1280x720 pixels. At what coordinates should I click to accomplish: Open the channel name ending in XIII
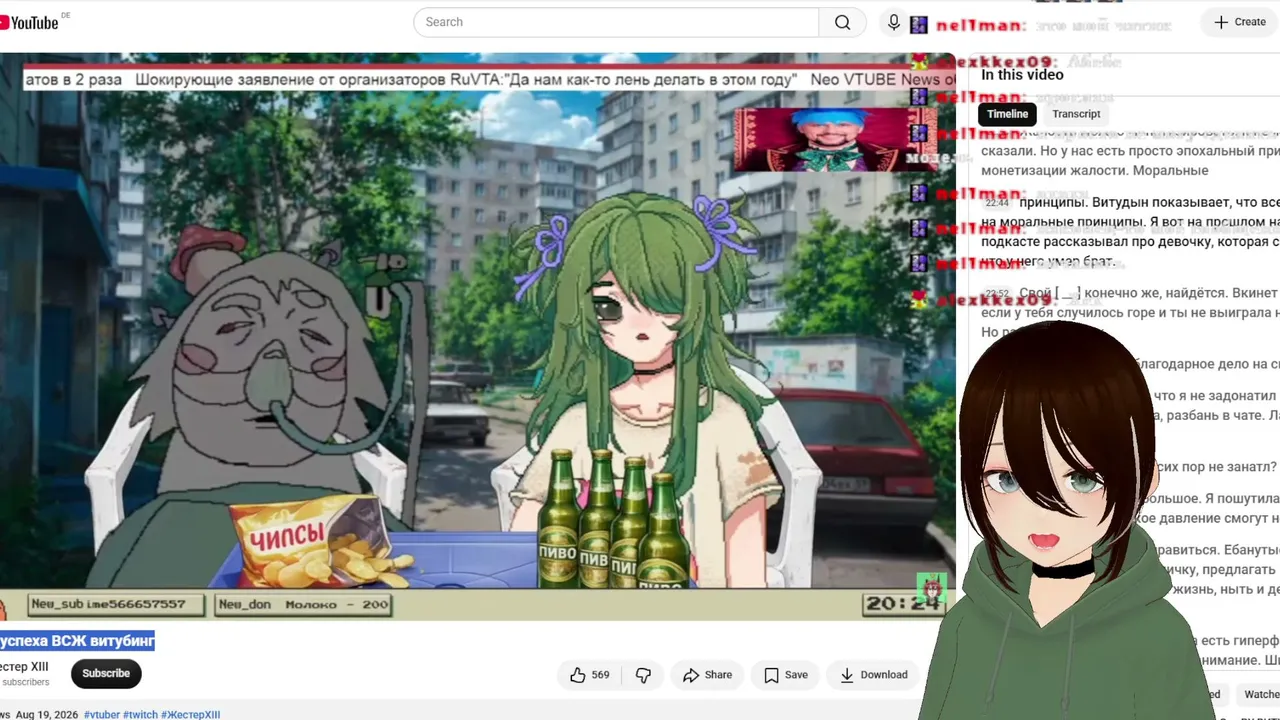coord(24,667)
